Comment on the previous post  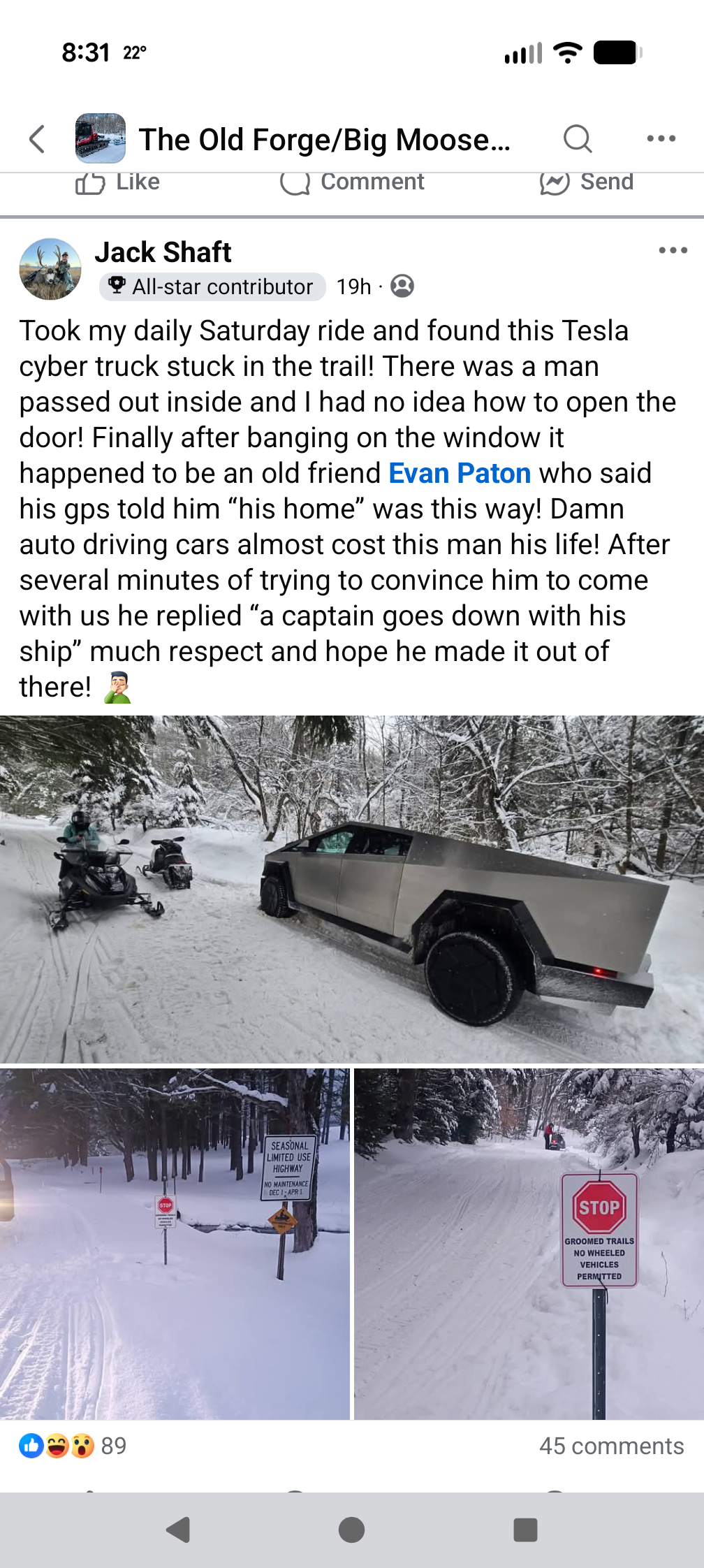(351, 182)
